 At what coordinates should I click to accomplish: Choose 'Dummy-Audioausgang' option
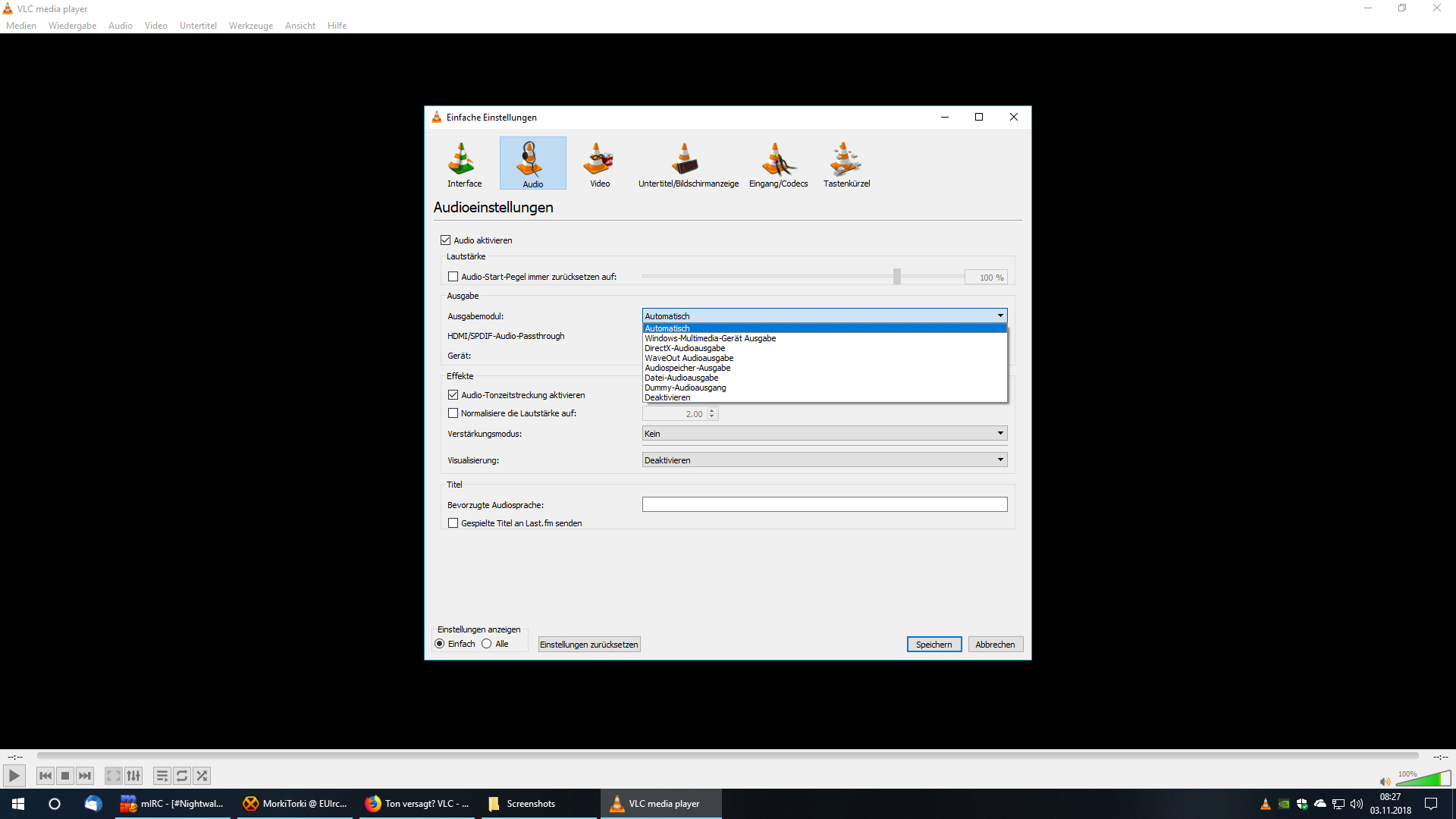824,388
